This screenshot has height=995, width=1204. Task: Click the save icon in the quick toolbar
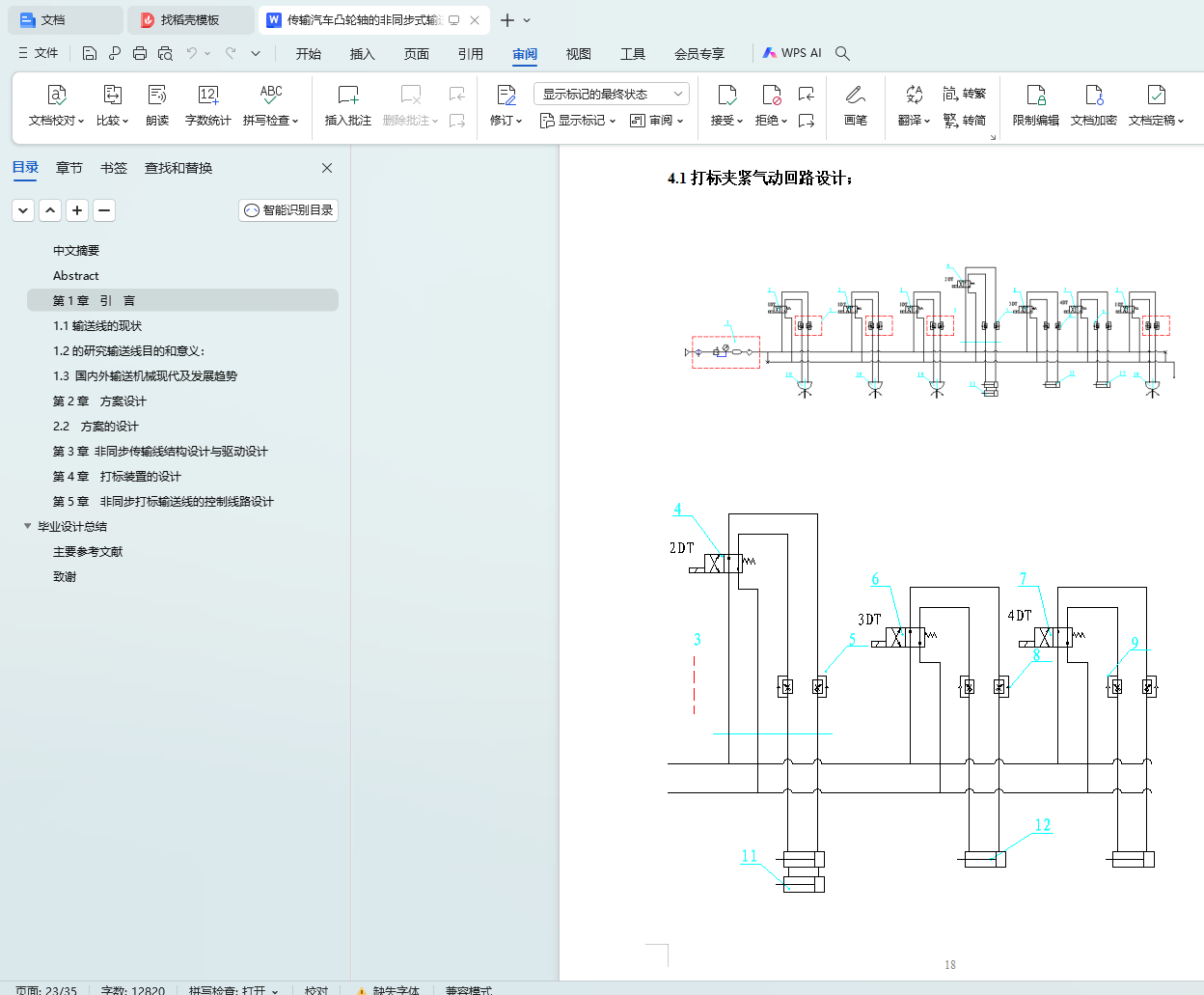click(90, 53)
